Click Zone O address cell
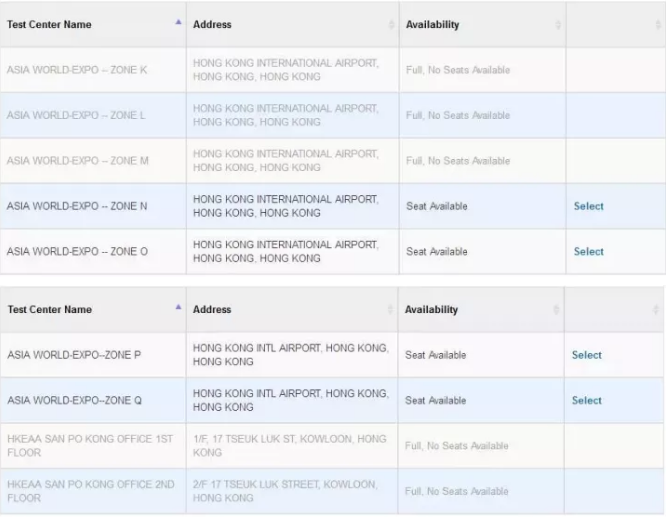Viewport: 666px width, 517px height. pos(293,251)
